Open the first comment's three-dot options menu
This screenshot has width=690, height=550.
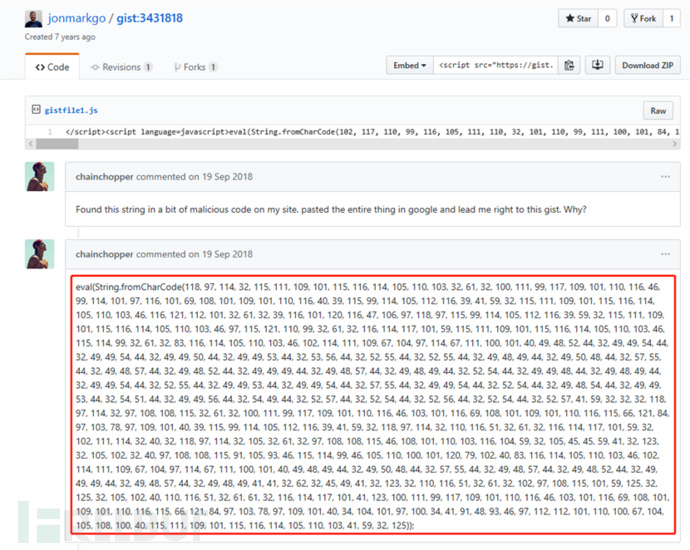[665, 177]
